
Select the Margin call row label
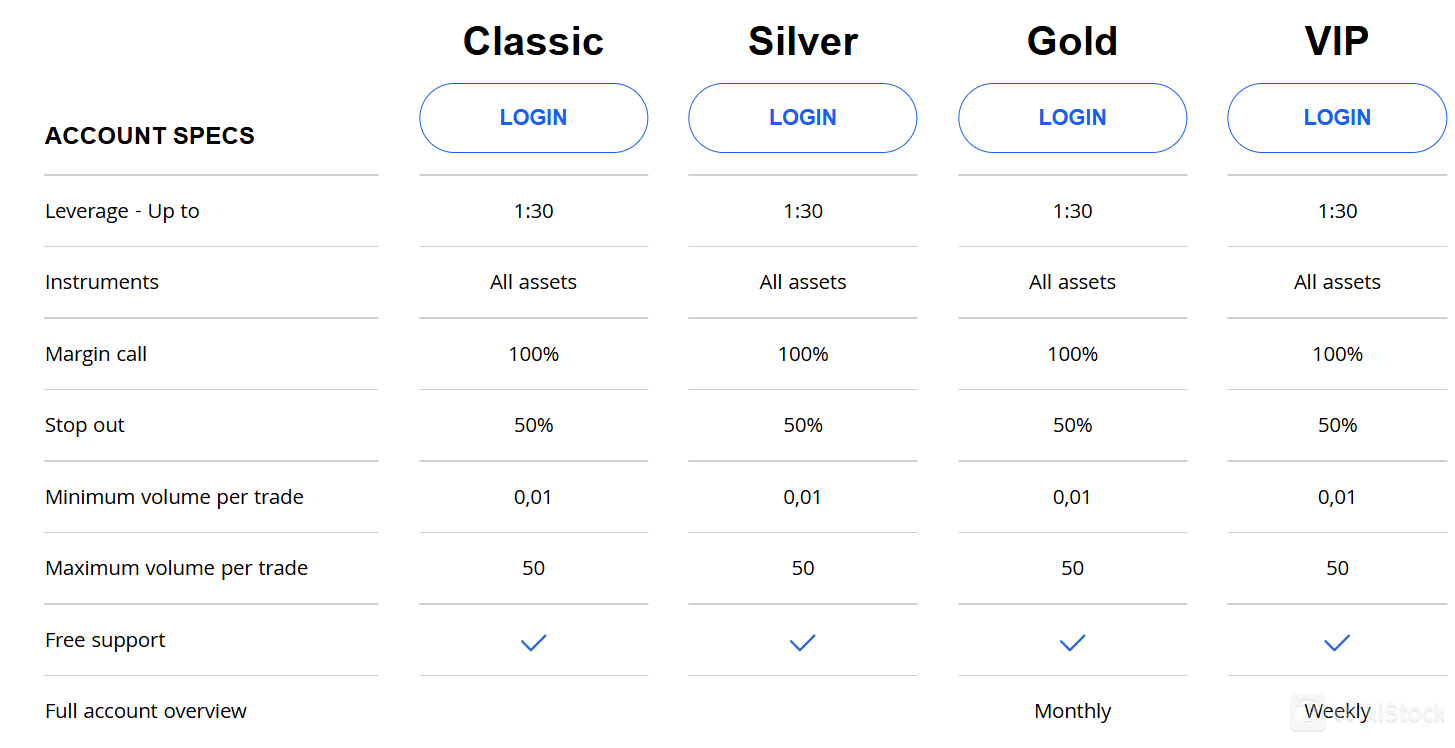click(95, 353)
